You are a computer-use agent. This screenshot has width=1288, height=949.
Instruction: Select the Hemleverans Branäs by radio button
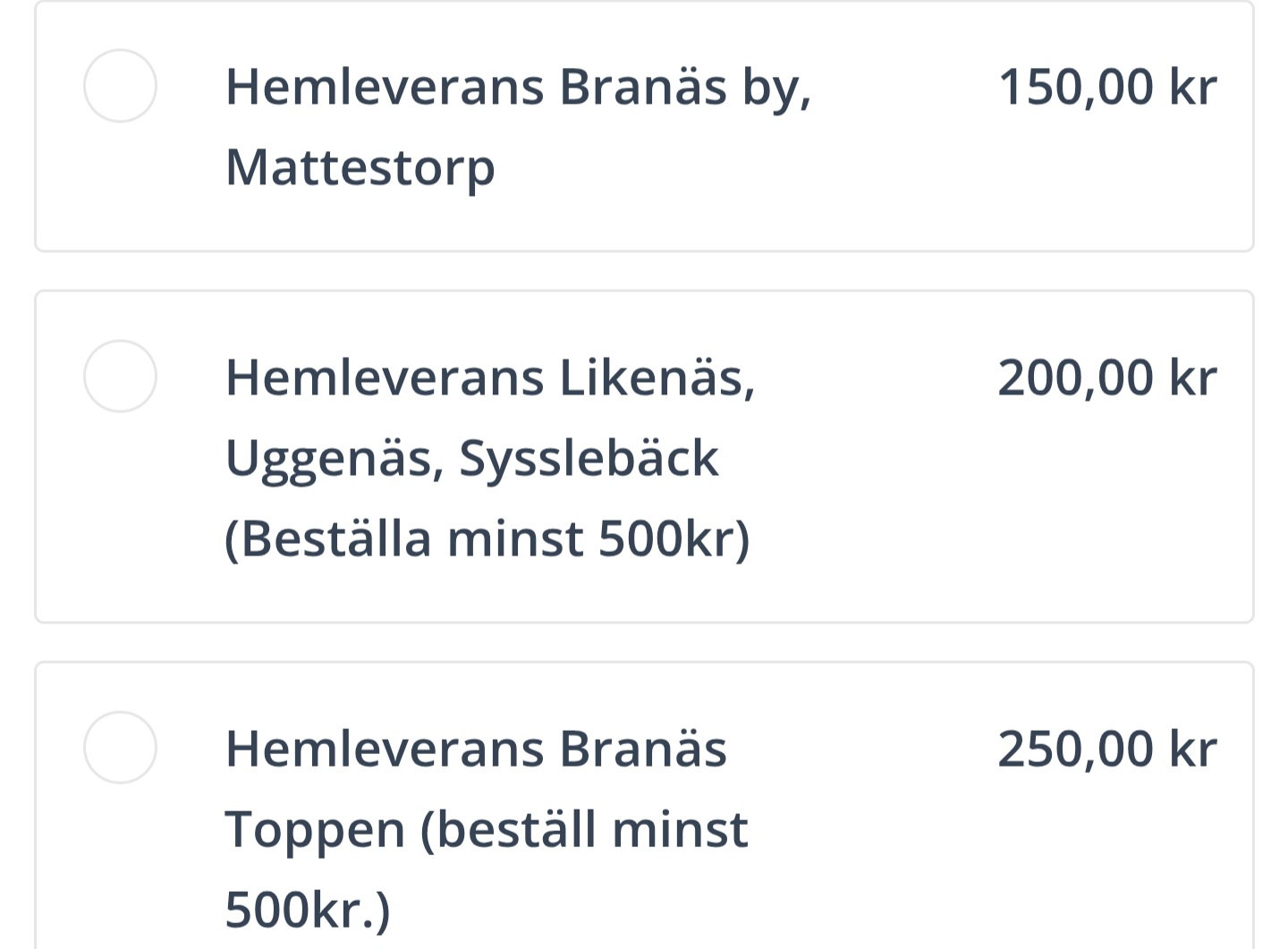click(120, 86)
